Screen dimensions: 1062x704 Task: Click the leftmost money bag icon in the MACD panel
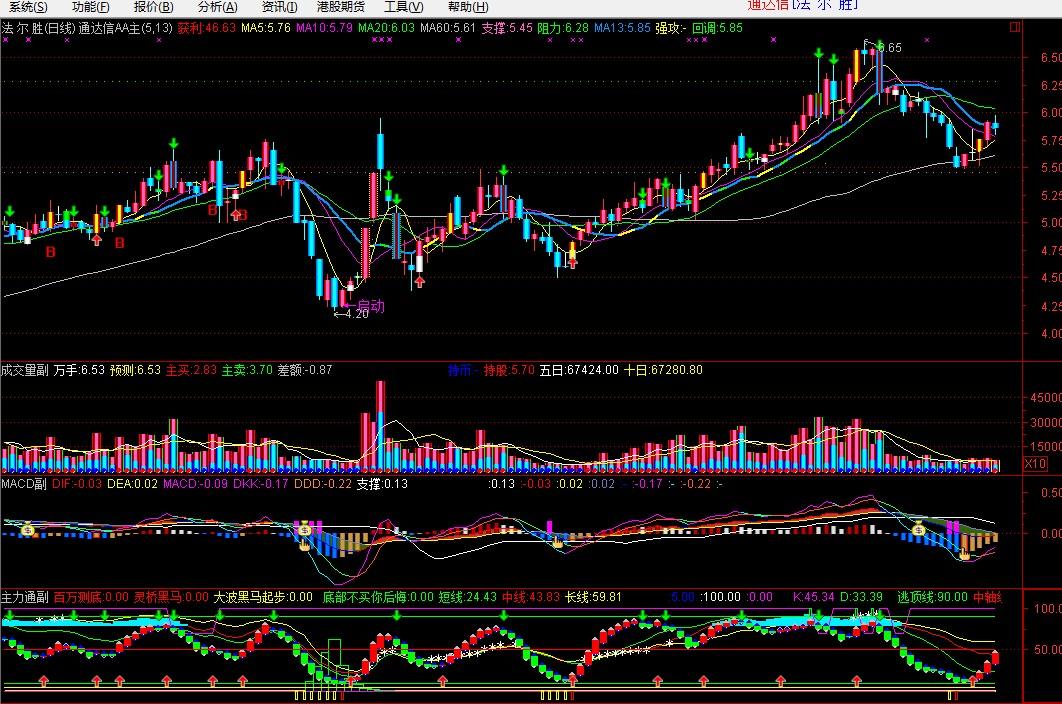coord(28,530)
